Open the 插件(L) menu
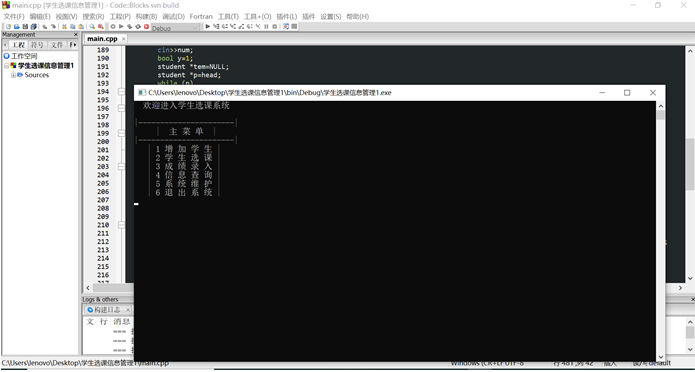Viewport: 695px width, 372px height. pos(287,16)
